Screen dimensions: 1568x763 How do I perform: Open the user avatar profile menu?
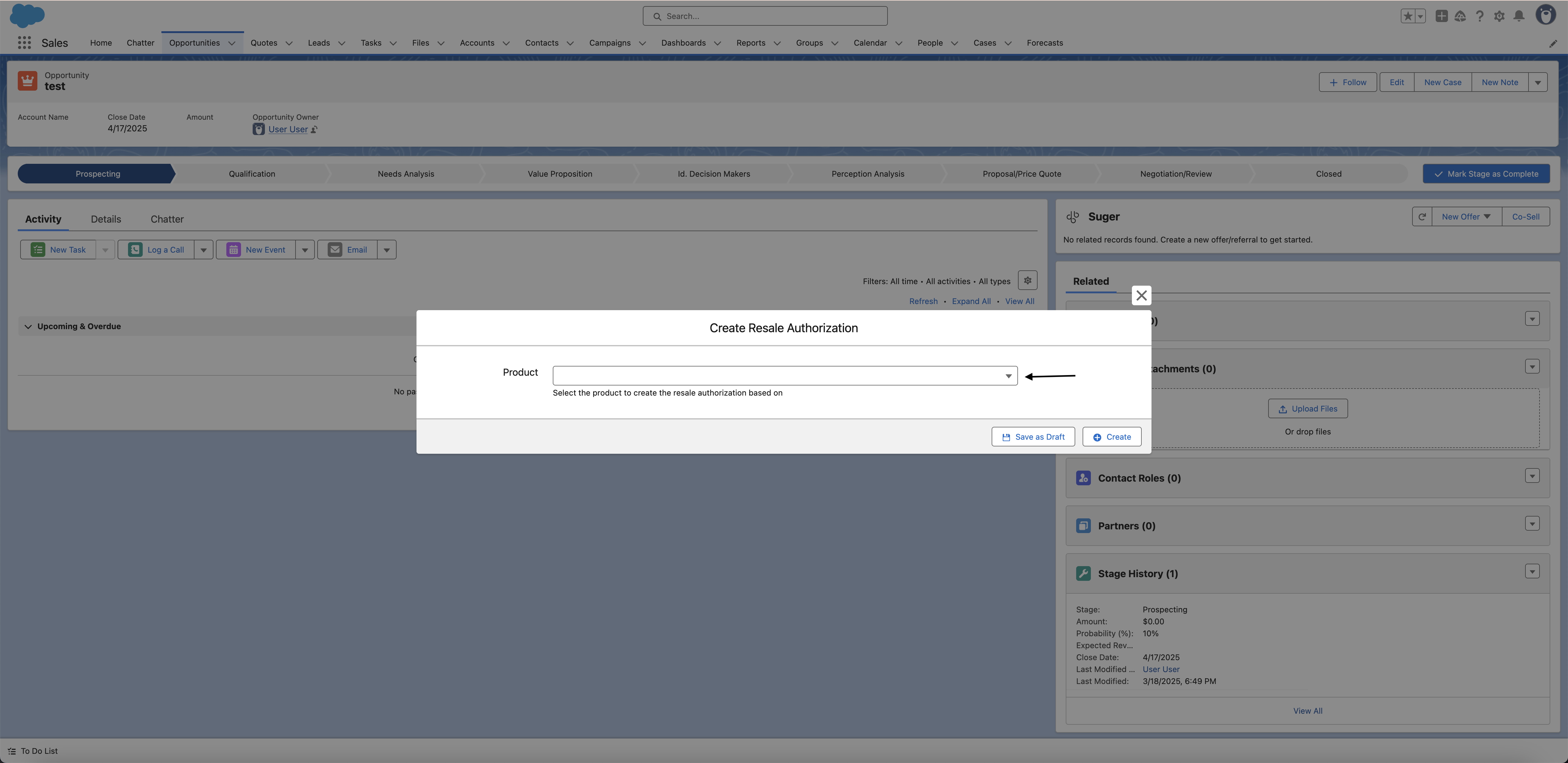tap(1545, 15)
